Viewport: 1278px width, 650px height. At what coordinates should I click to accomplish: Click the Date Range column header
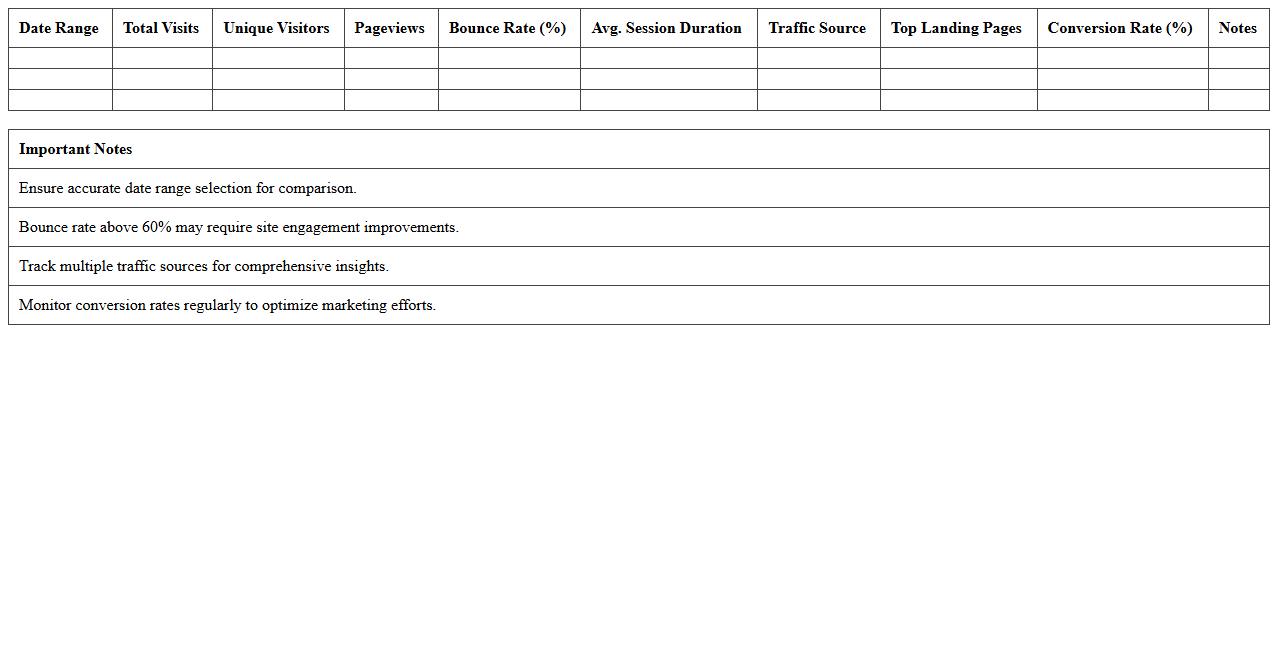pos(59,28)
